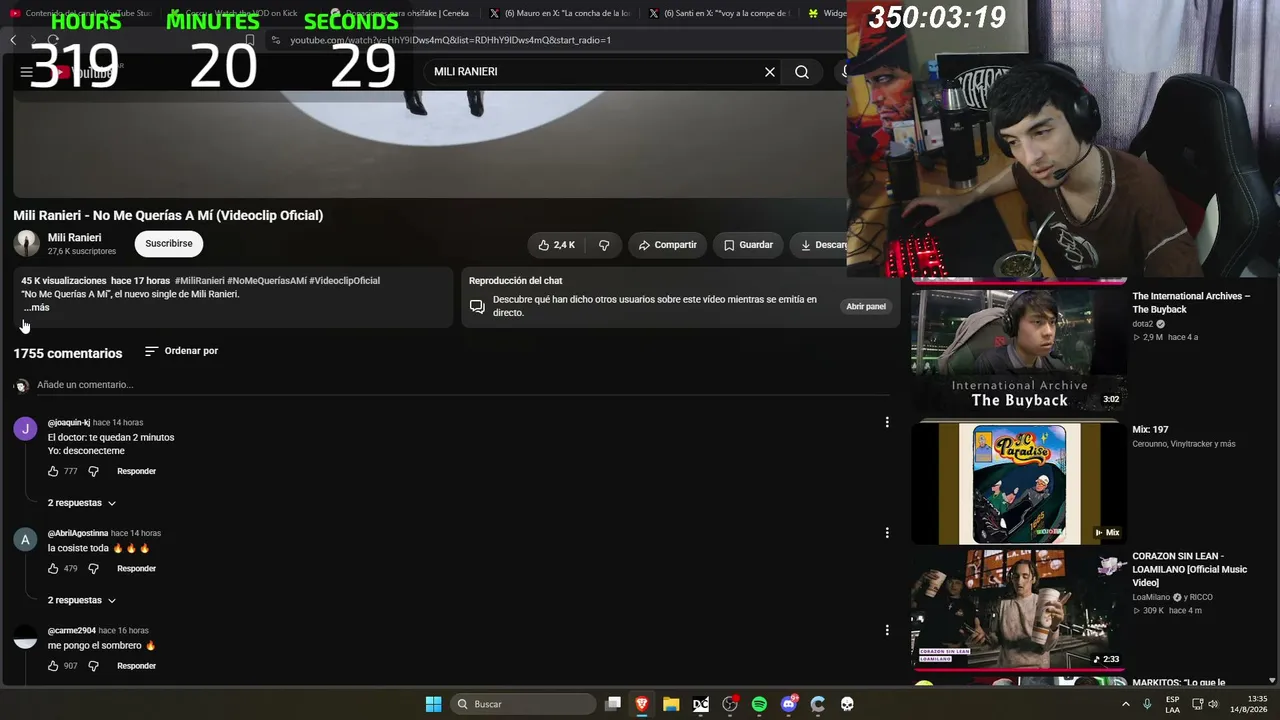Viewport: 1280px width, 720px height.
Task: Click the taskbar volume speaker icon
Action: click(1214, 704)
